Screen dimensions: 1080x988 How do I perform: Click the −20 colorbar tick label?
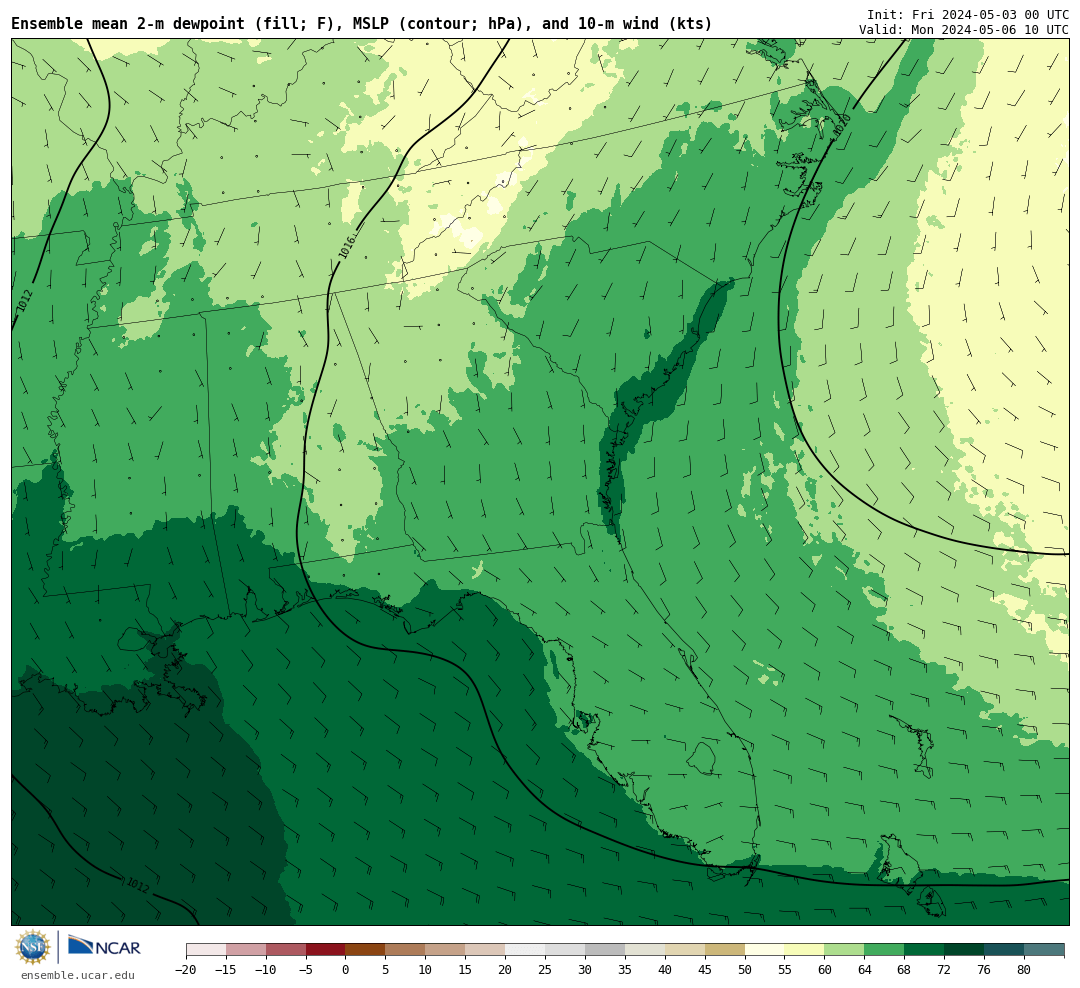pos(186,969)
